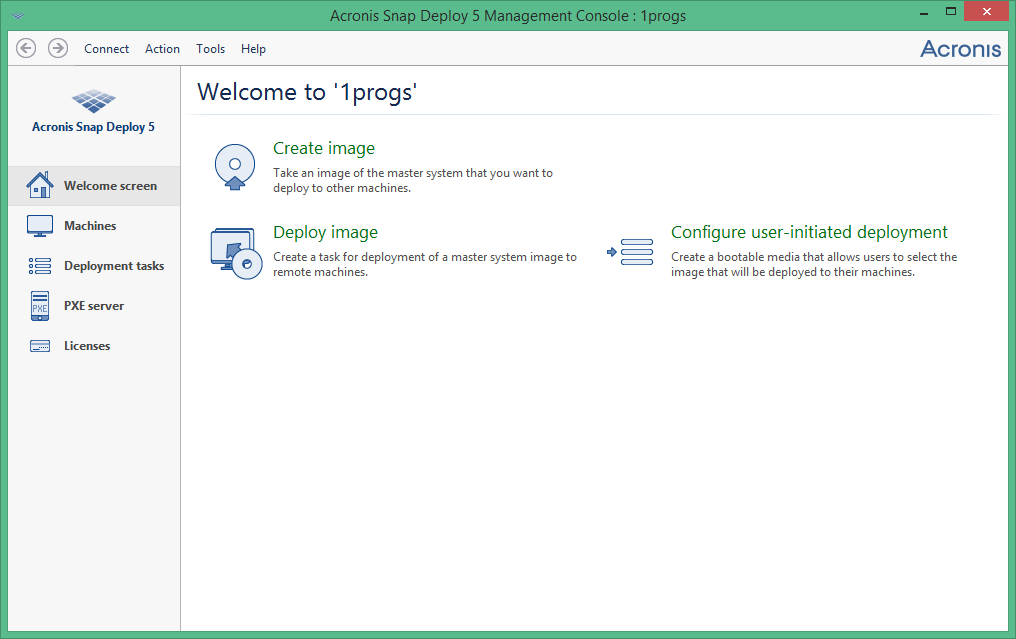1016x639 pixels.
Task: Click the Licenses card icon
Action: coord(40,346)
